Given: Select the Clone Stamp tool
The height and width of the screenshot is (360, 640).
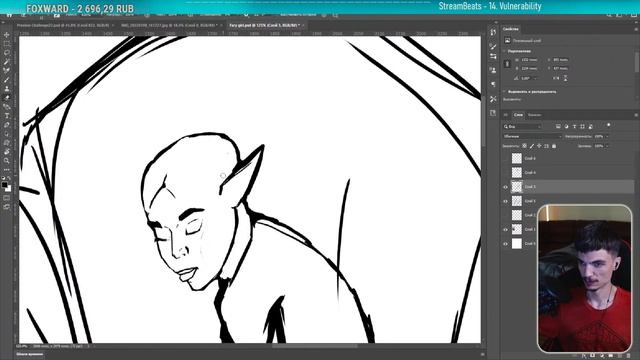Looking at the screenshot, I should pyautogui.click(x=7, y=89).
